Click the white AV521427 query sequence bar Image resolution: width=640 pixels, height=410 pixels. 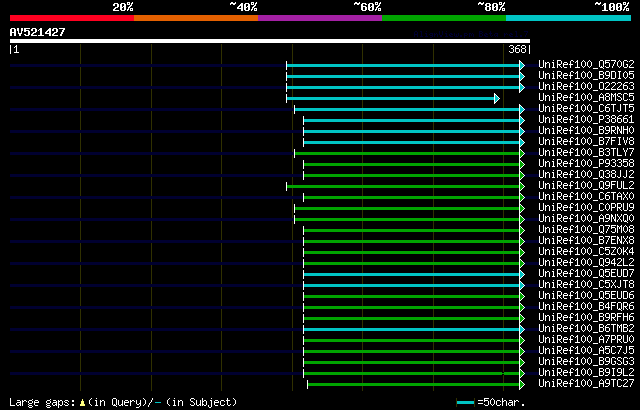point(270,41)
